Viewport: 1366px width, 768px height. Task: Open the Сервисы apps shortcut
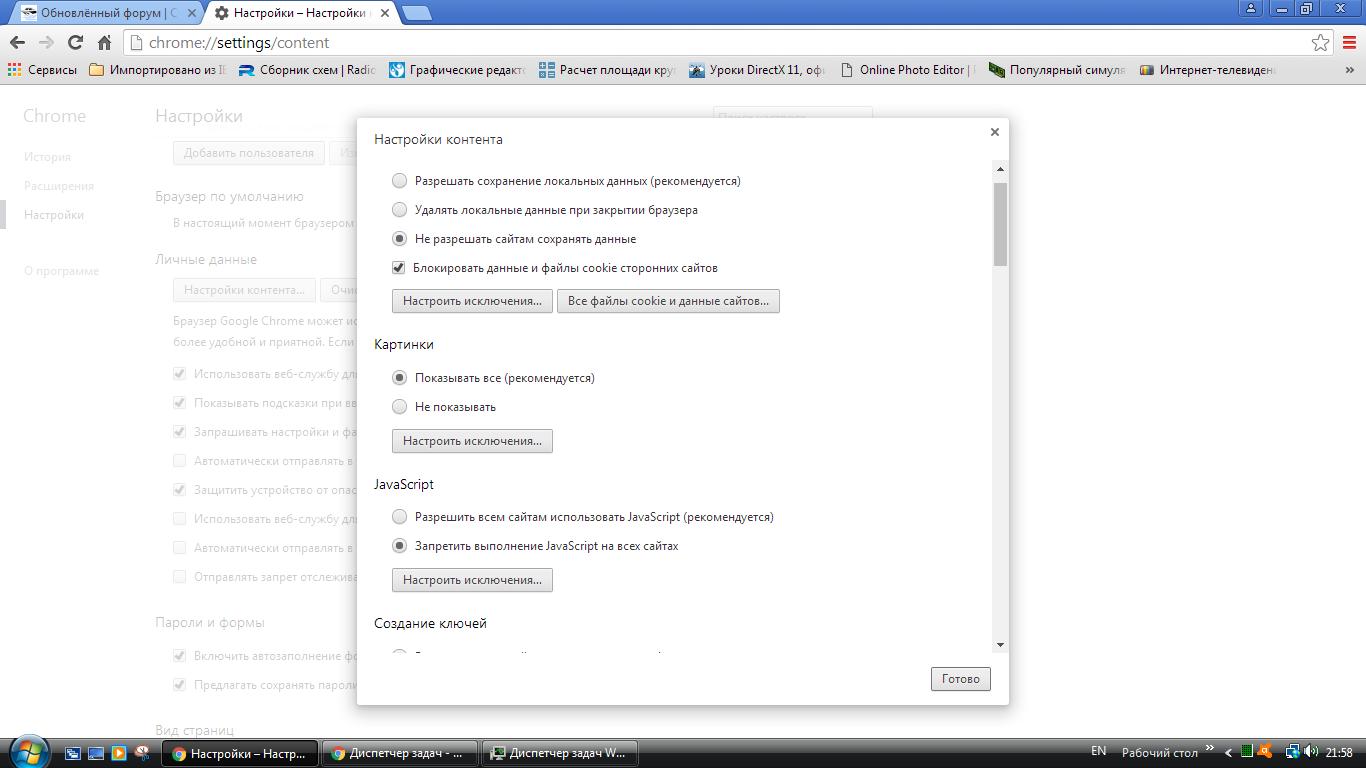[x=42, y=70]
